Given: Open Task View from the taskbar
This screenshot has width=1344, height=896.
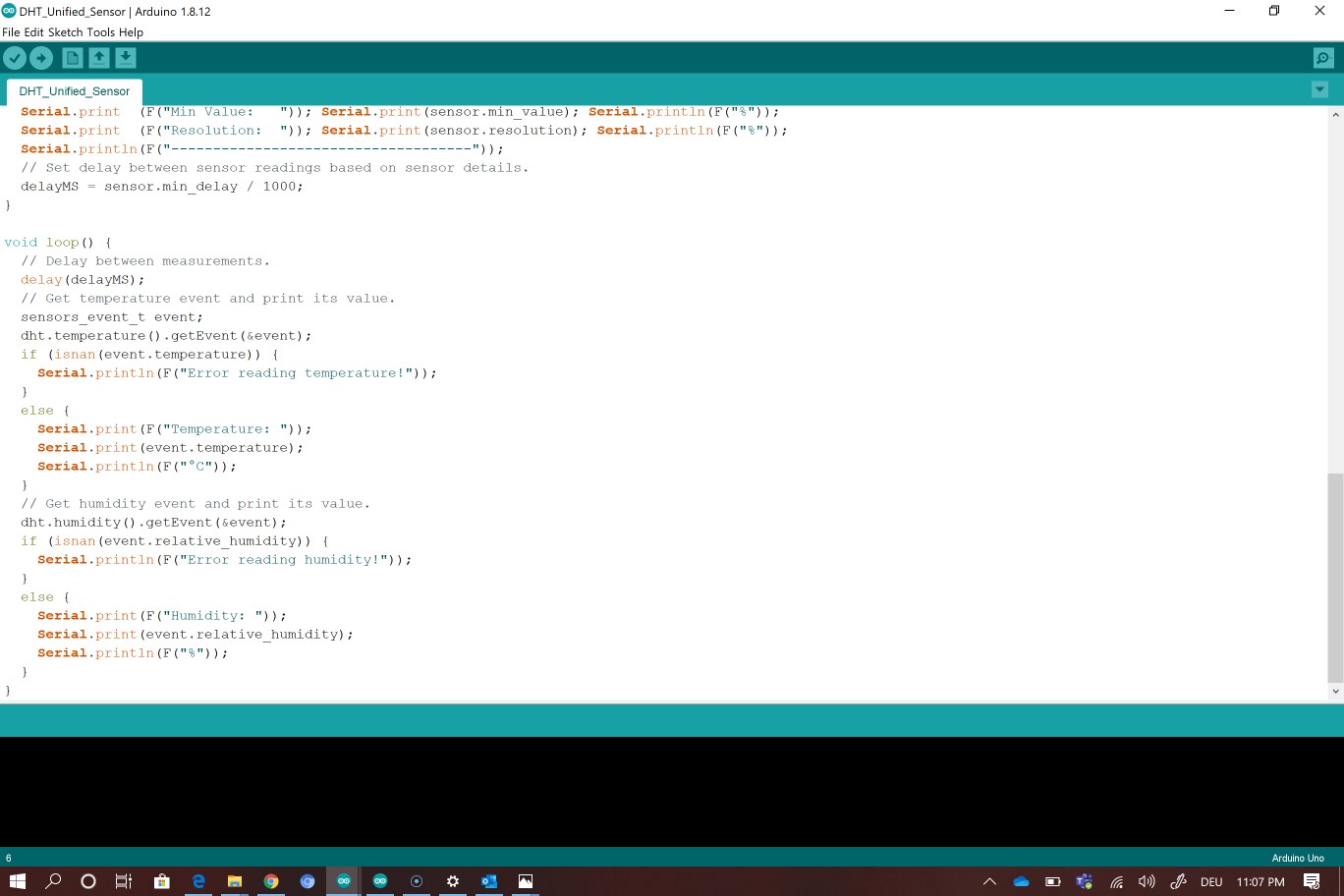Looking at the screenshot, I should [x=124, y=881].
